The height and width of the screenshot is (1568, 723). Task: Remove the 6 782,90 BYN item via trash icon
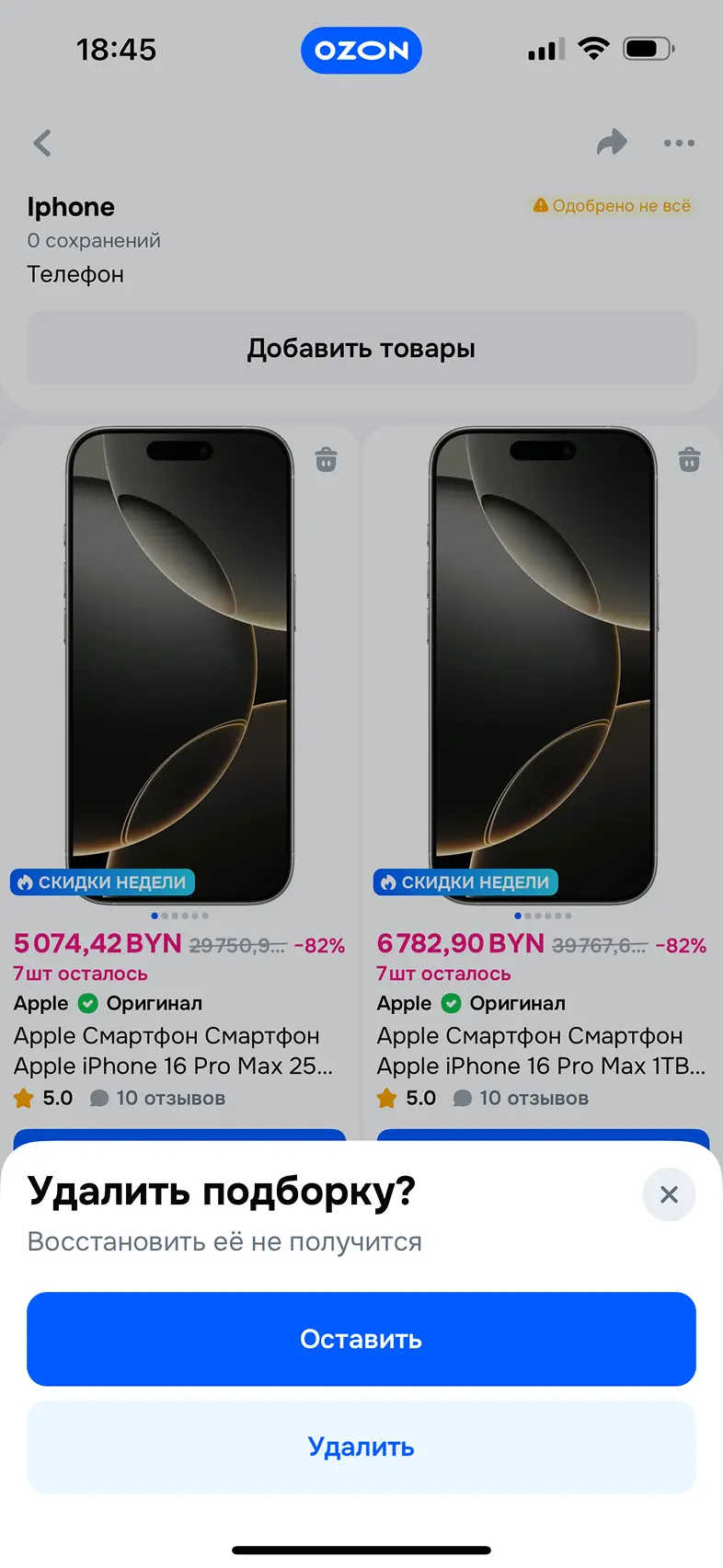click(x=689, y=459)
